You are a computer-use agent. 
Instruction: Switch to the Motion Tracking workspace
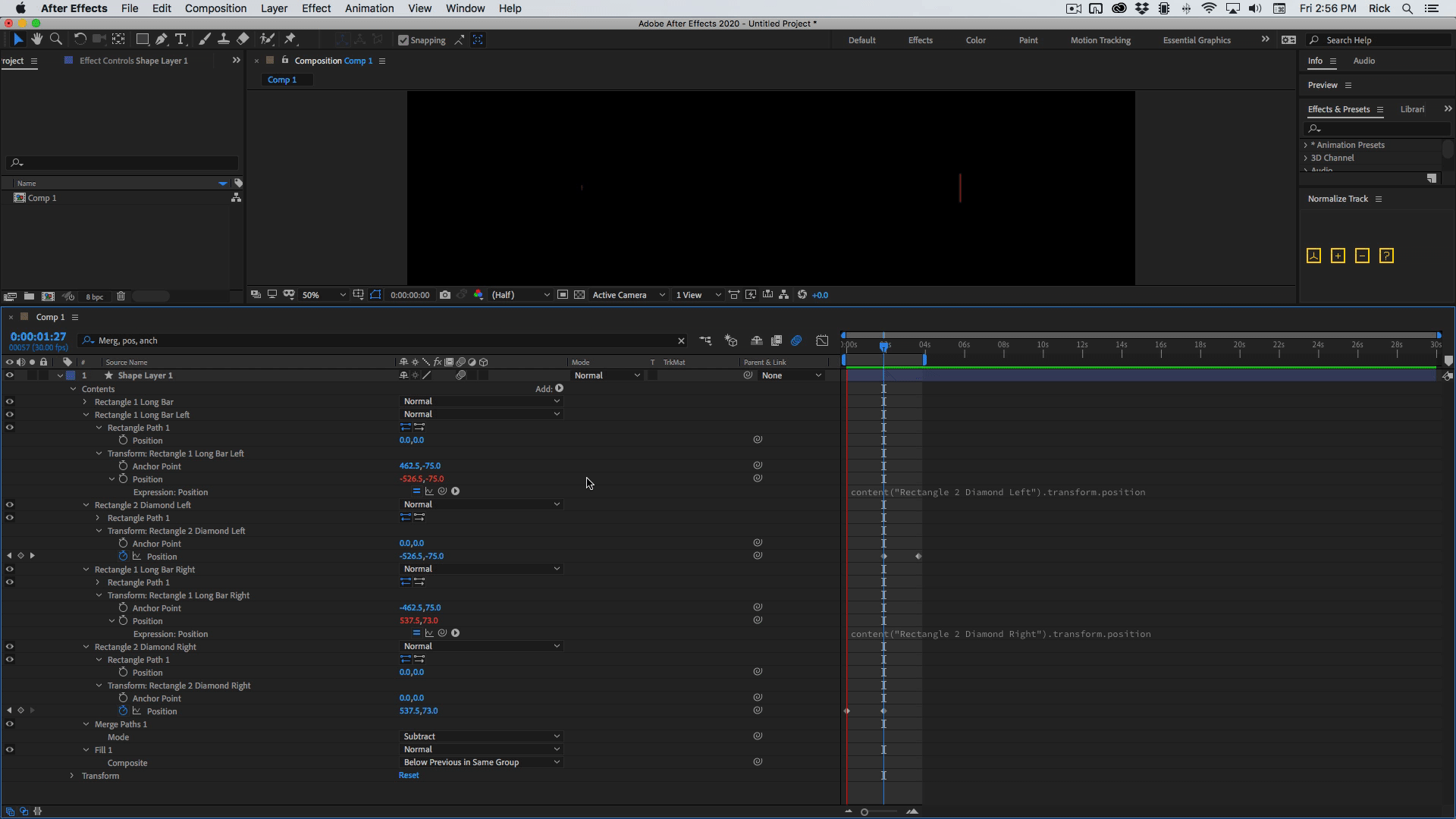(x=1100, y=40)
